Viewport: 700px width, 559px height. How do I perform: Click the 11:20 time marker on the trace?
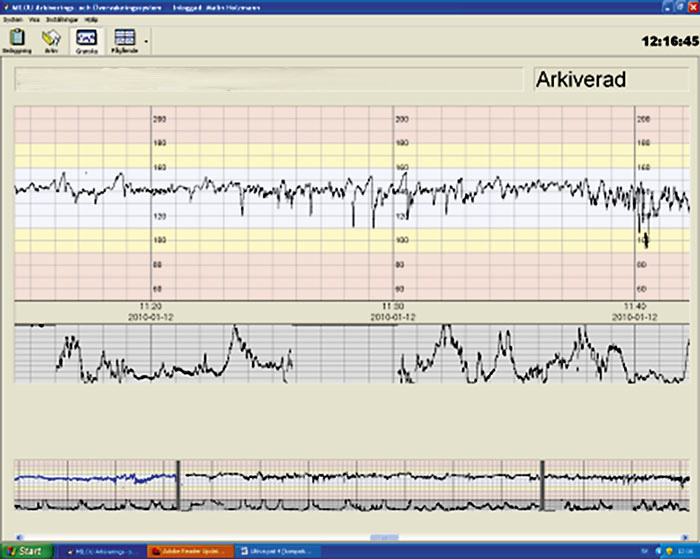(x=150, y=307)
